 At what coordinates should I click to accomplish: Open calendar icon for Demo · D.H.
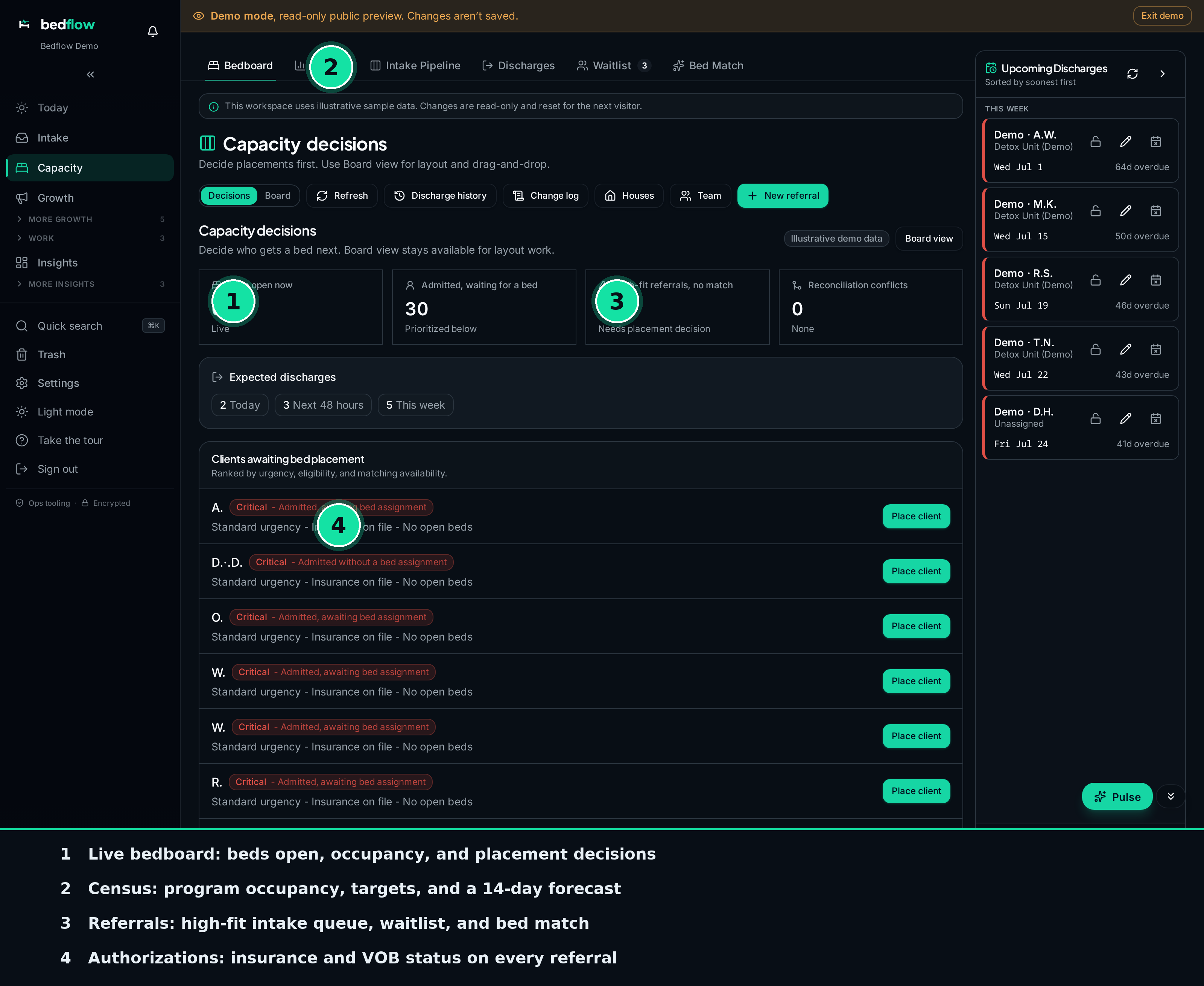[x=1156, y=418]
